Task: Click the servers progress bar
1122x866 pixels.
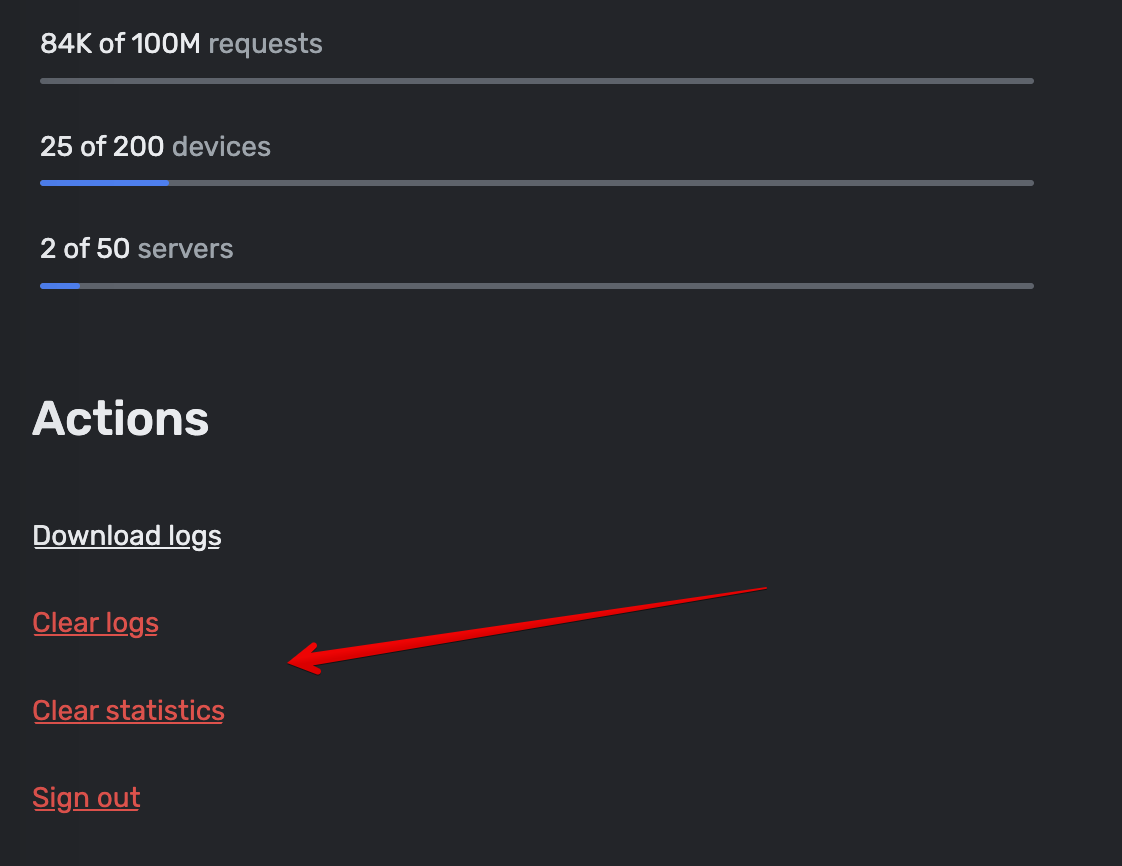Action: click(x=536, y=286)
